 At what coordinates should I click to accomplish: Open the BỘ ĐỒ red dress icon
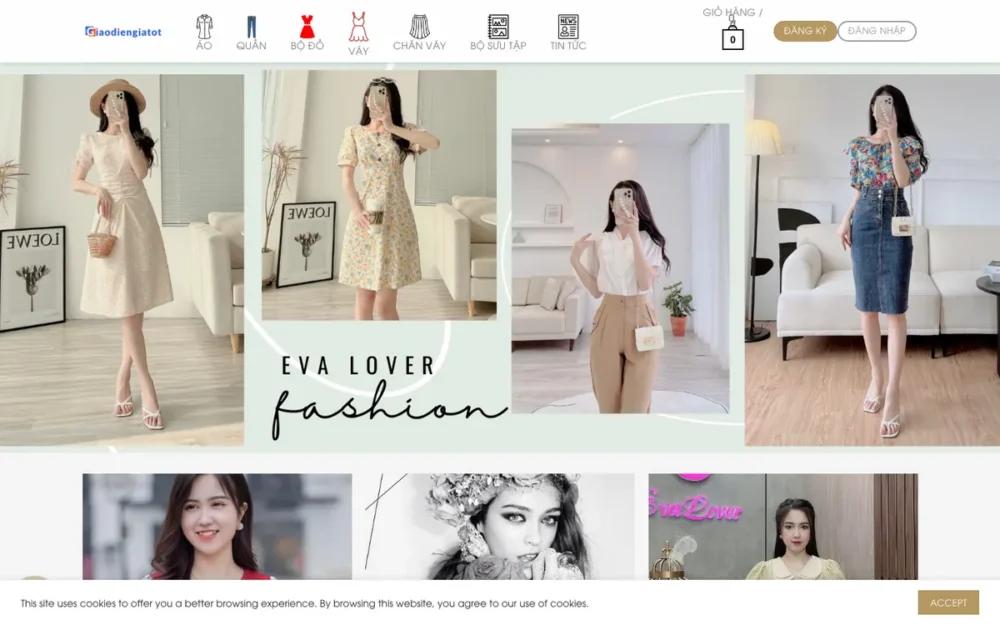307,27
